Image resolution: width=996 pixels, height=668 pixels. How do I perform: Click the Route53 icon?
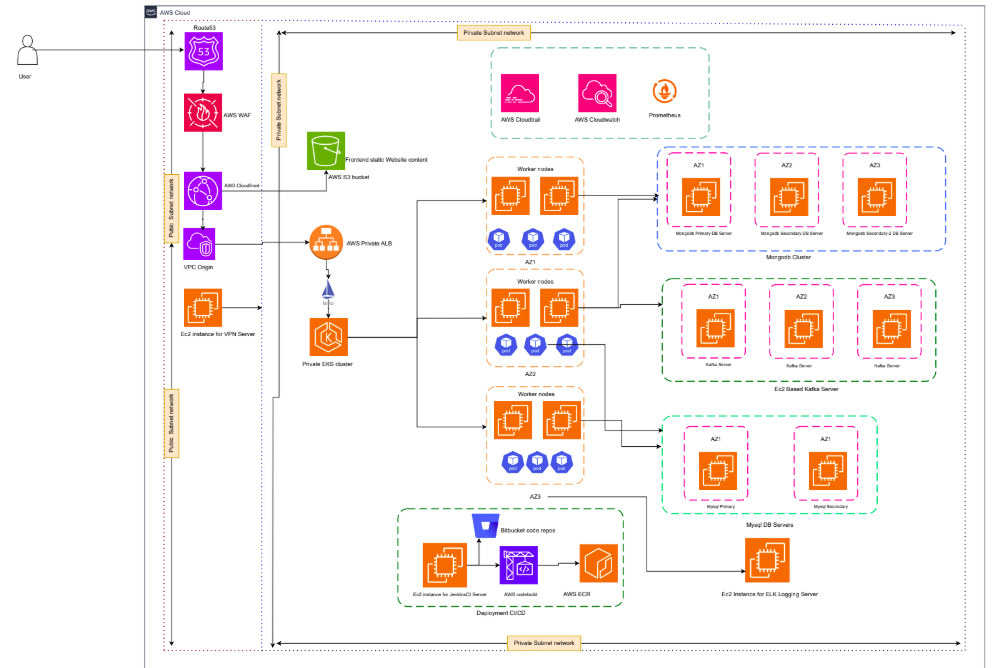(203, 51)
